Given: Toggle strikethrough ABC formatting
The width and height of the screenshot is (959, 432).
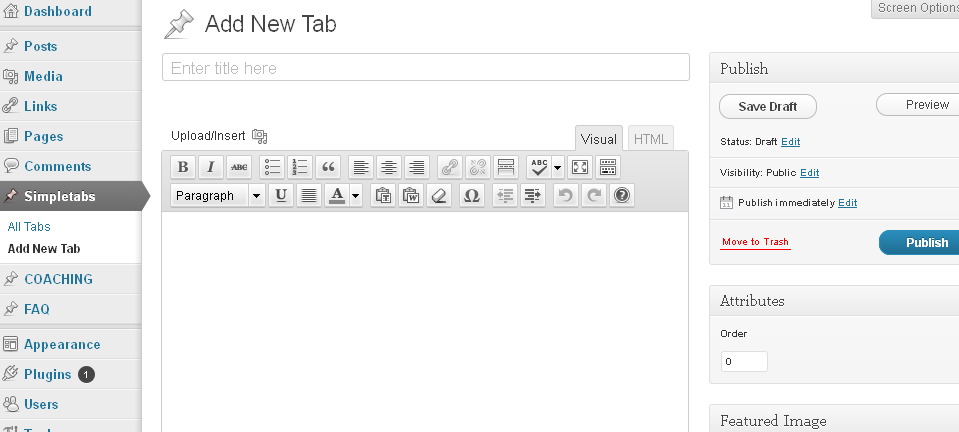Looking at the screenshot, I should pos(239,166).
